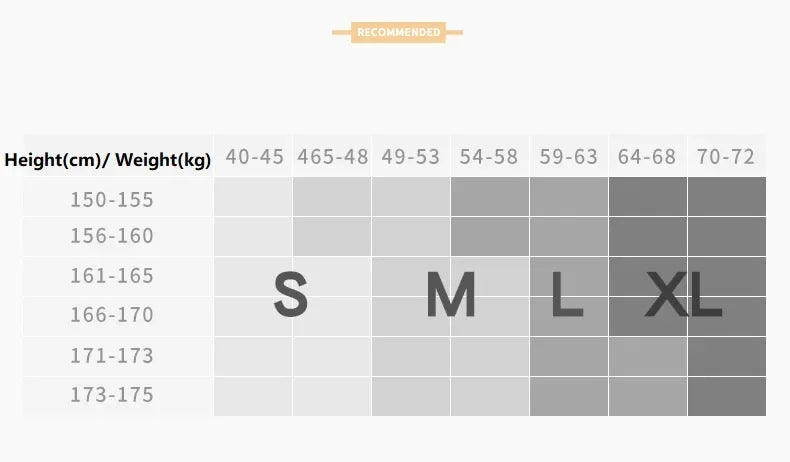Click the Height(cm)/ Weight(kg) header cell

[x=108, y=160]
